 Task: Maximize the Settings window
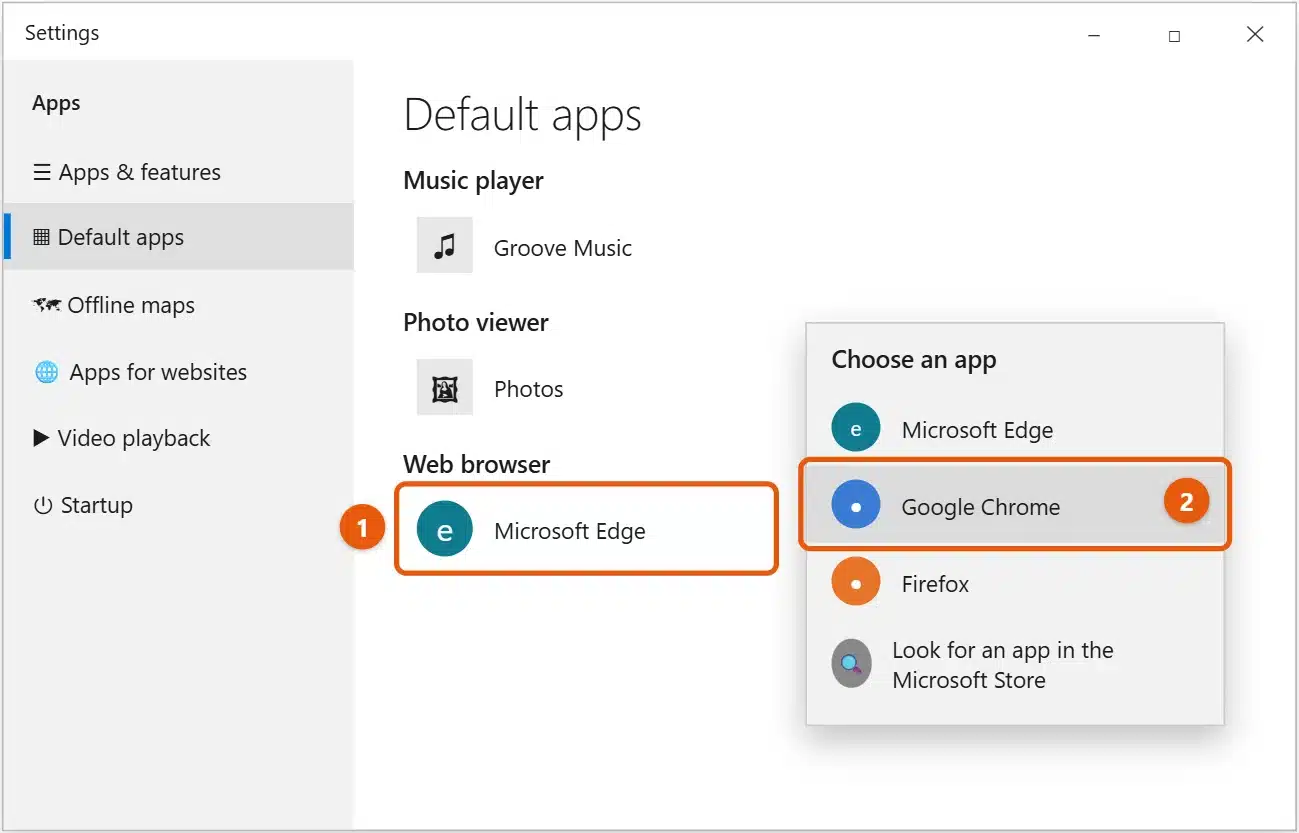pyautogui.click(x=1174, y=35)
